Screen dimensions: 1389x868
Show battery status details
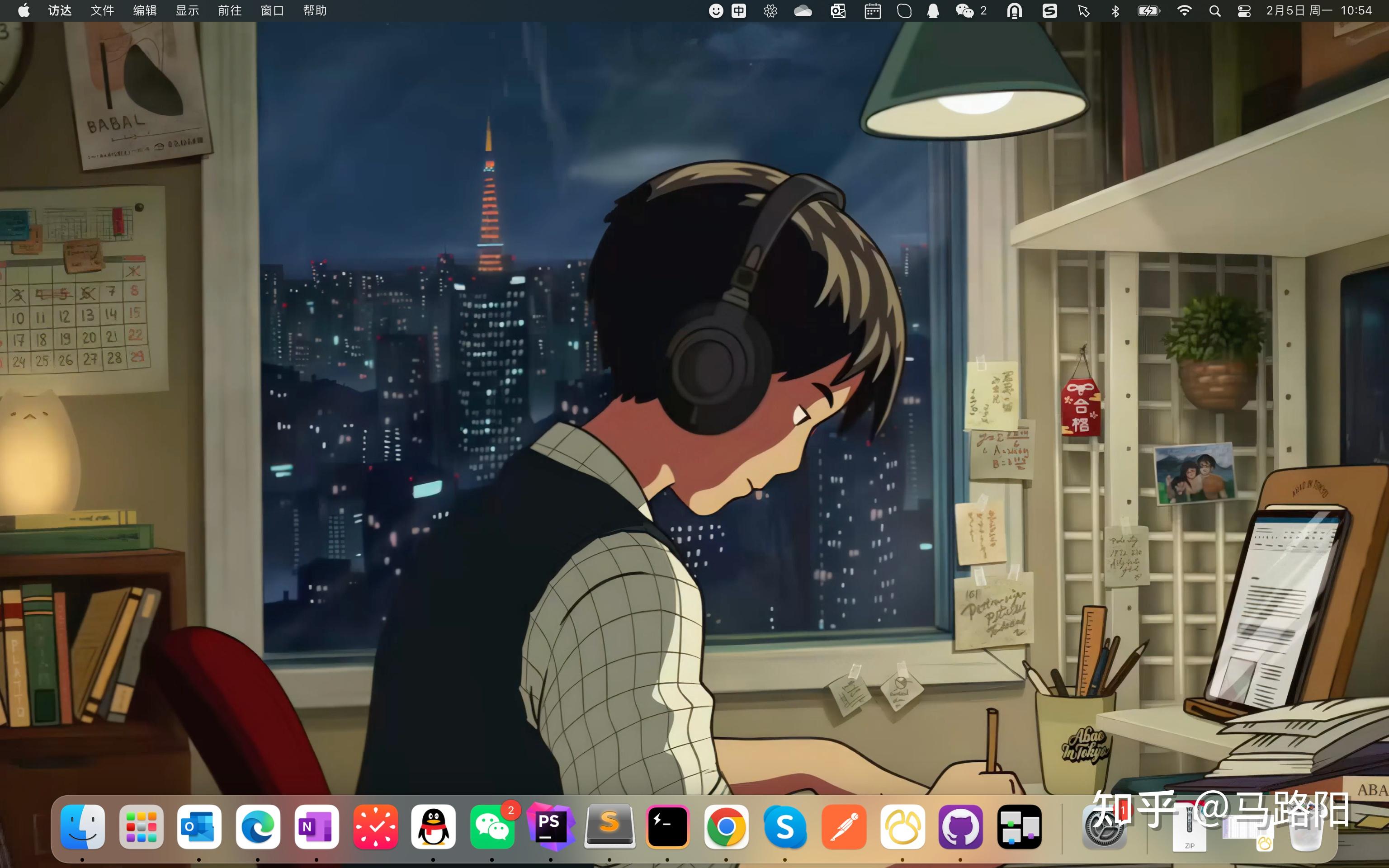click(x=1148, y=10)
